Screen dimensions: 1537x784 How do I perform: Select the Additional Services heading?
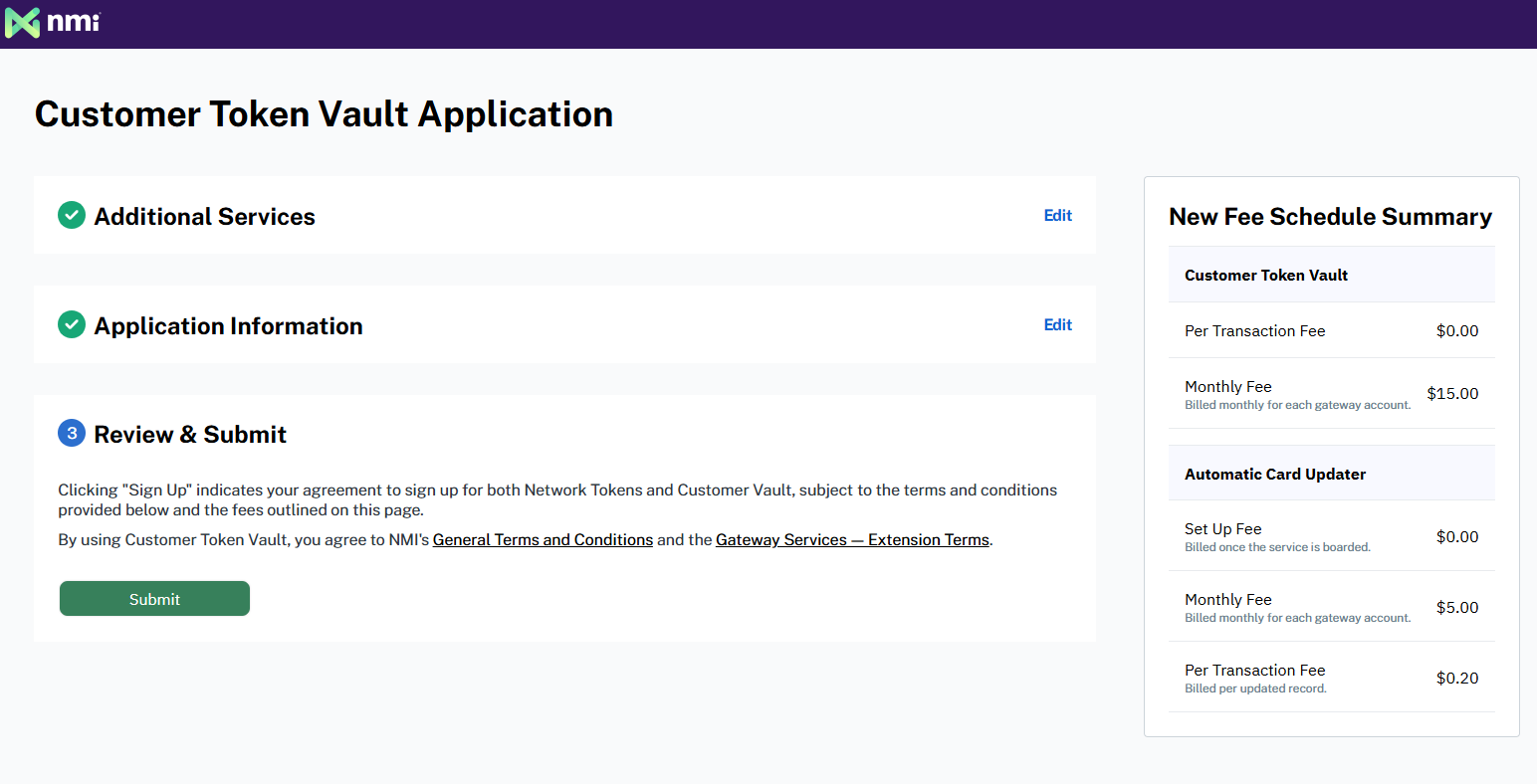tap(204, 216)
